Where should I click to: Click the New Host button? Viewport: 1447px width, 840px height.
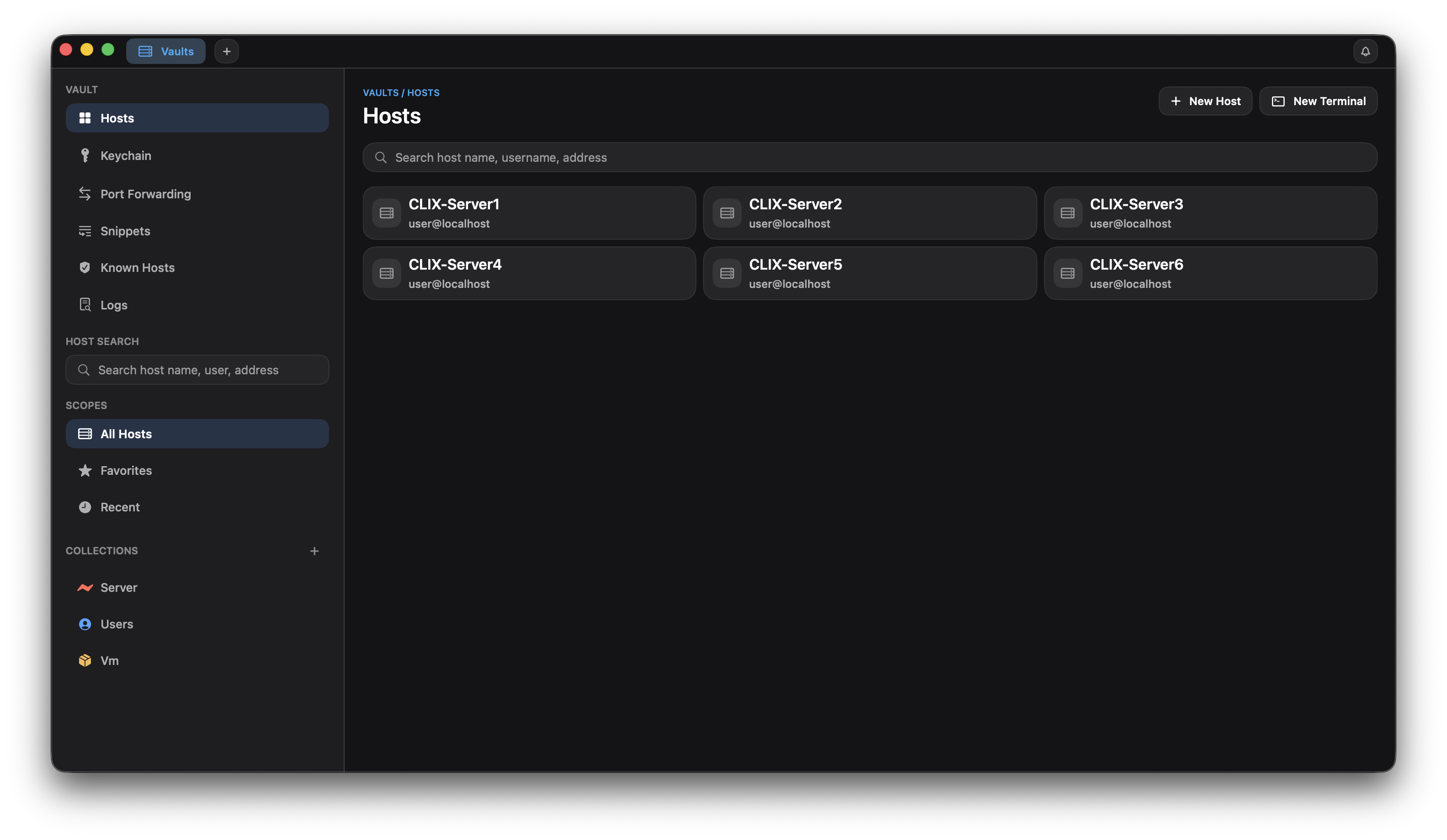click(1205, 101)
